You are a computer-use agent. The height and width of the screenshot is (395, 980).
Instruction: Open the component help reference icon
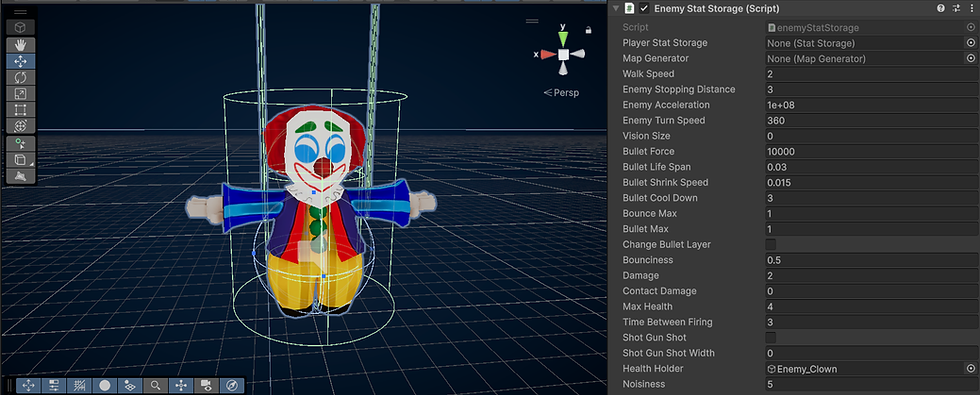tap(941, 8)
